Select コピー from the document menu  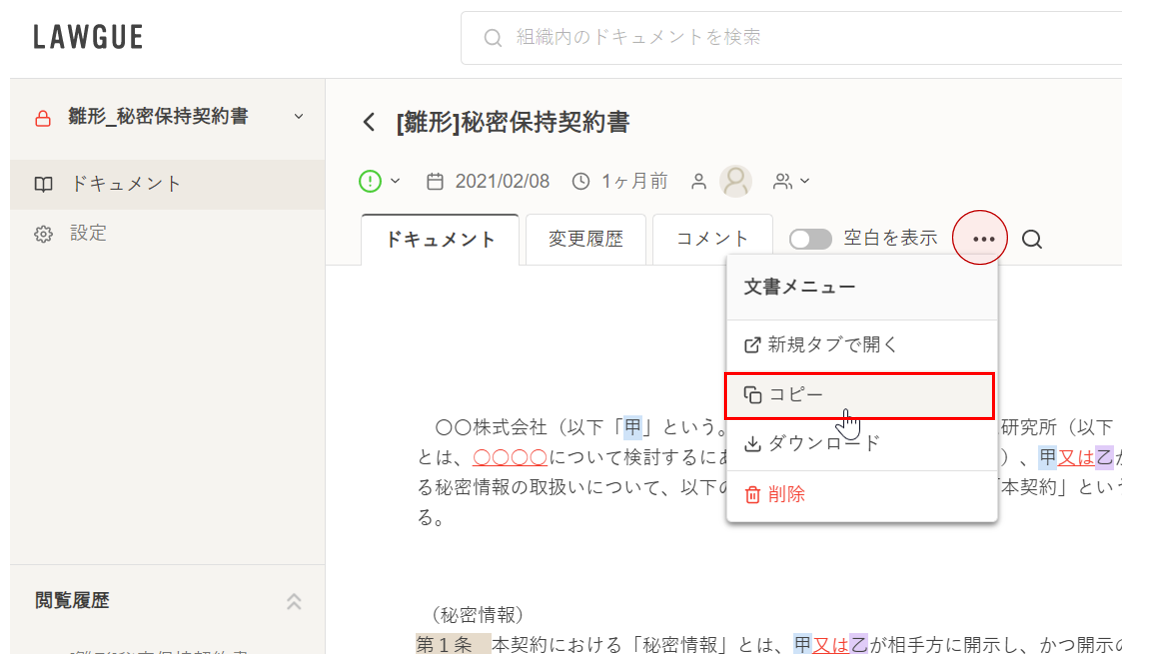(x=860, y=395)
